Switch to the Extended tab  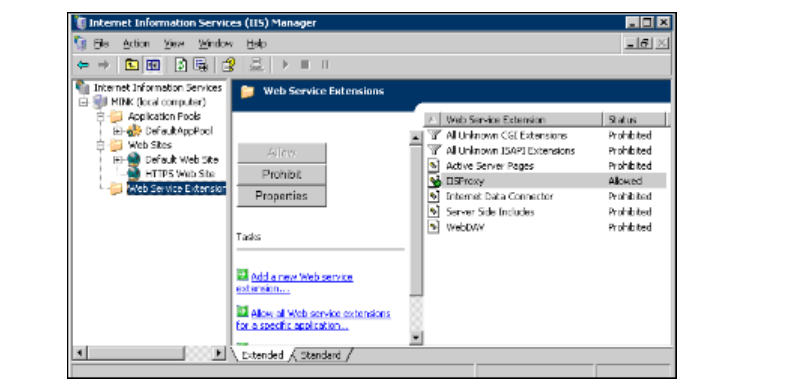[262, 355]
